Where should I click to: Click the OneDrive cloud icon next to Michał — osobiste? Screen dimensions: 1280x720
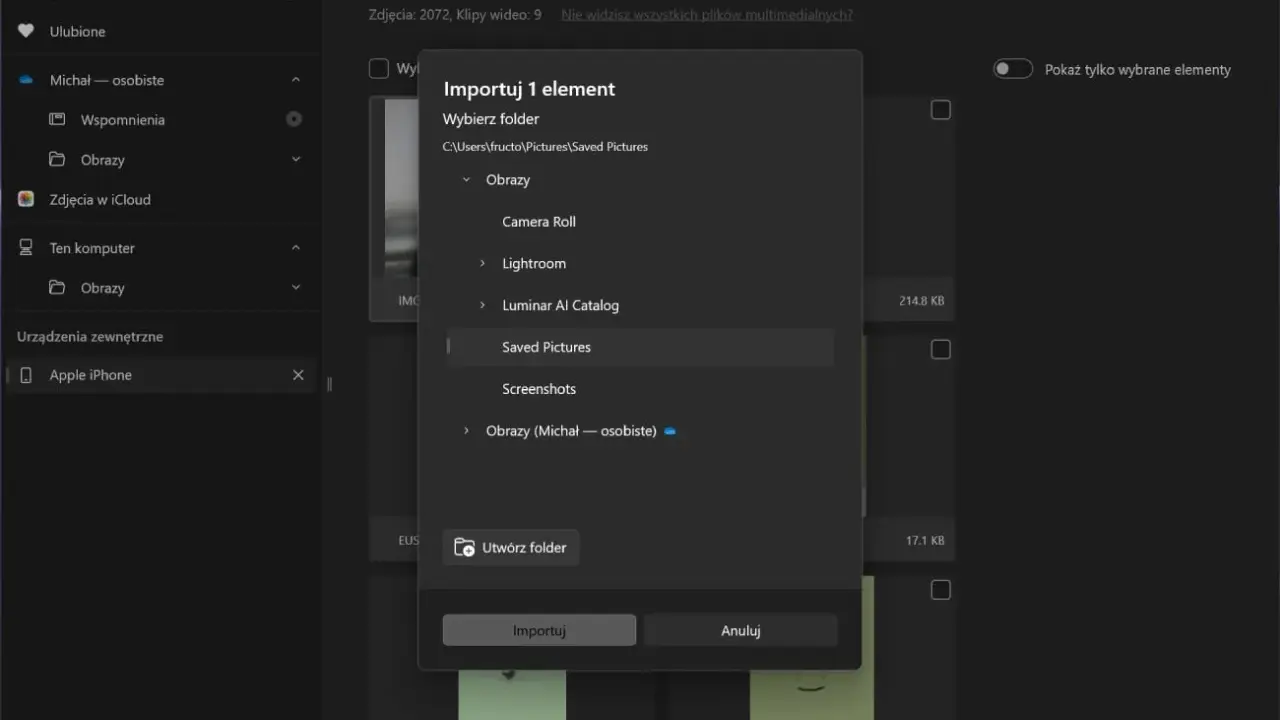pyautogui.click(x=26, y=80)
